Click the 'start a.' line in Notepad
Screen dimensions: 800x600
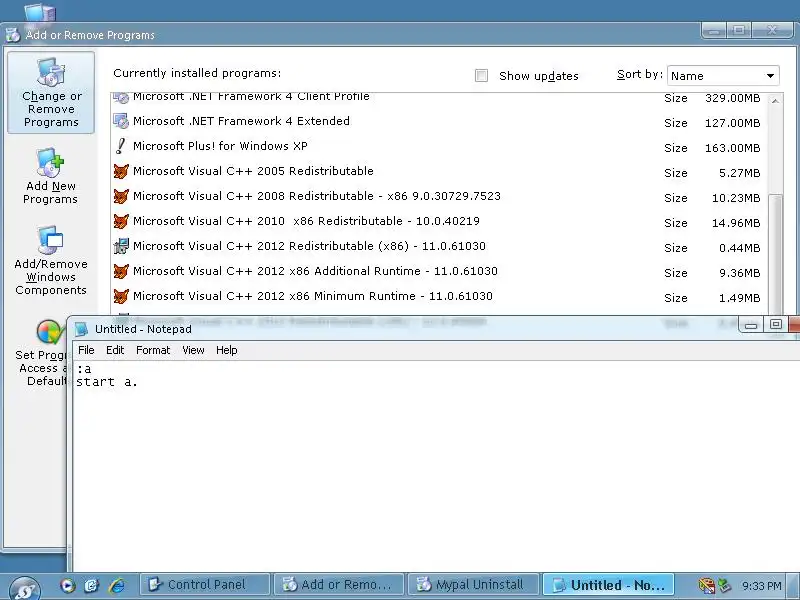tap(107, 382)
